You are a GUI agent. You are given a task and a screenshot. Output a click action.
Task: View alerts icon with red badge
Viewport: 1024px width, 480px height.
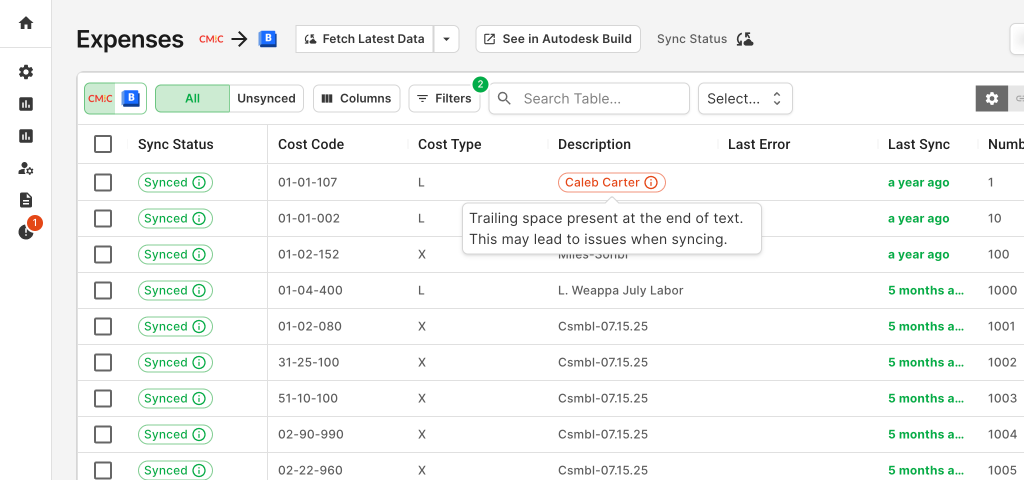point(27,231)
